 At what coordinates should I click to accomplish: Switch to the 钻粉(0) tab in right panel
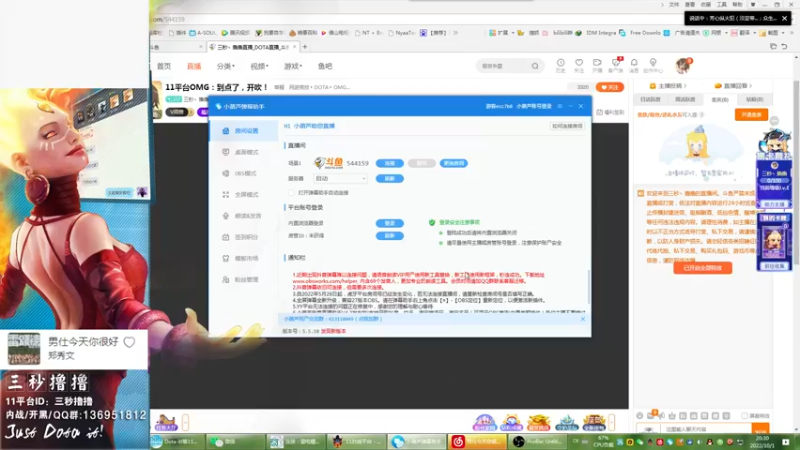coord(754,99)
